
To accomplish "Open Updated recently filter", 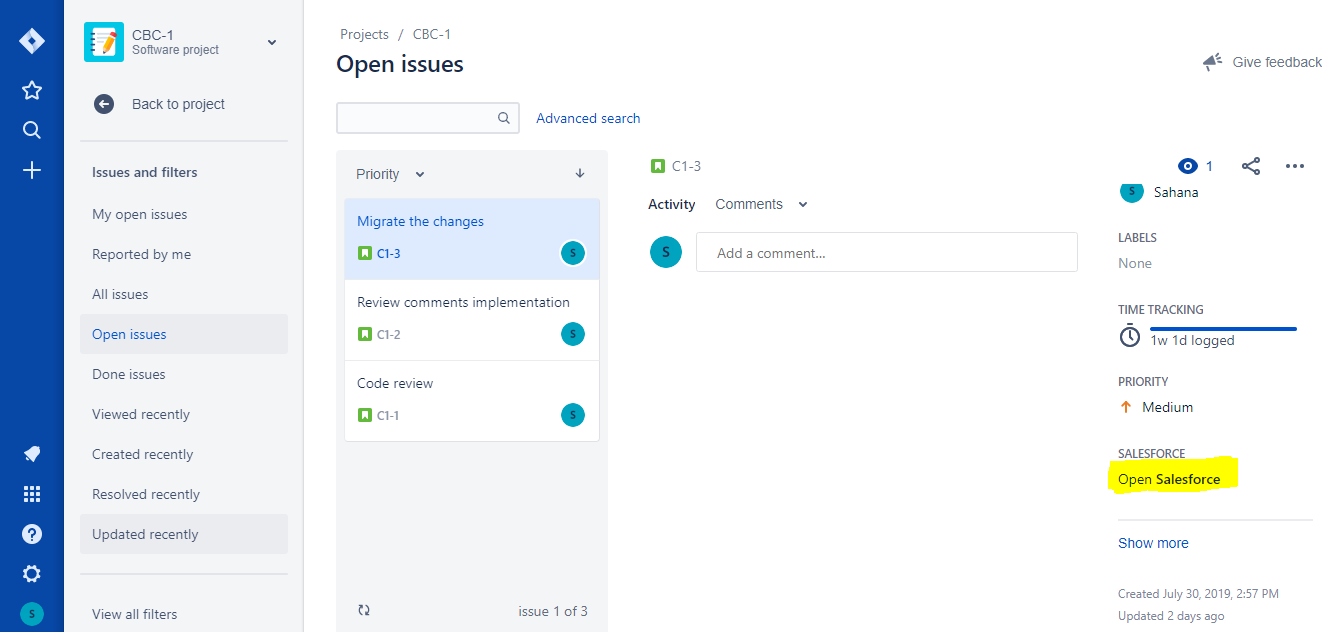I will click(x=184, y=534).
